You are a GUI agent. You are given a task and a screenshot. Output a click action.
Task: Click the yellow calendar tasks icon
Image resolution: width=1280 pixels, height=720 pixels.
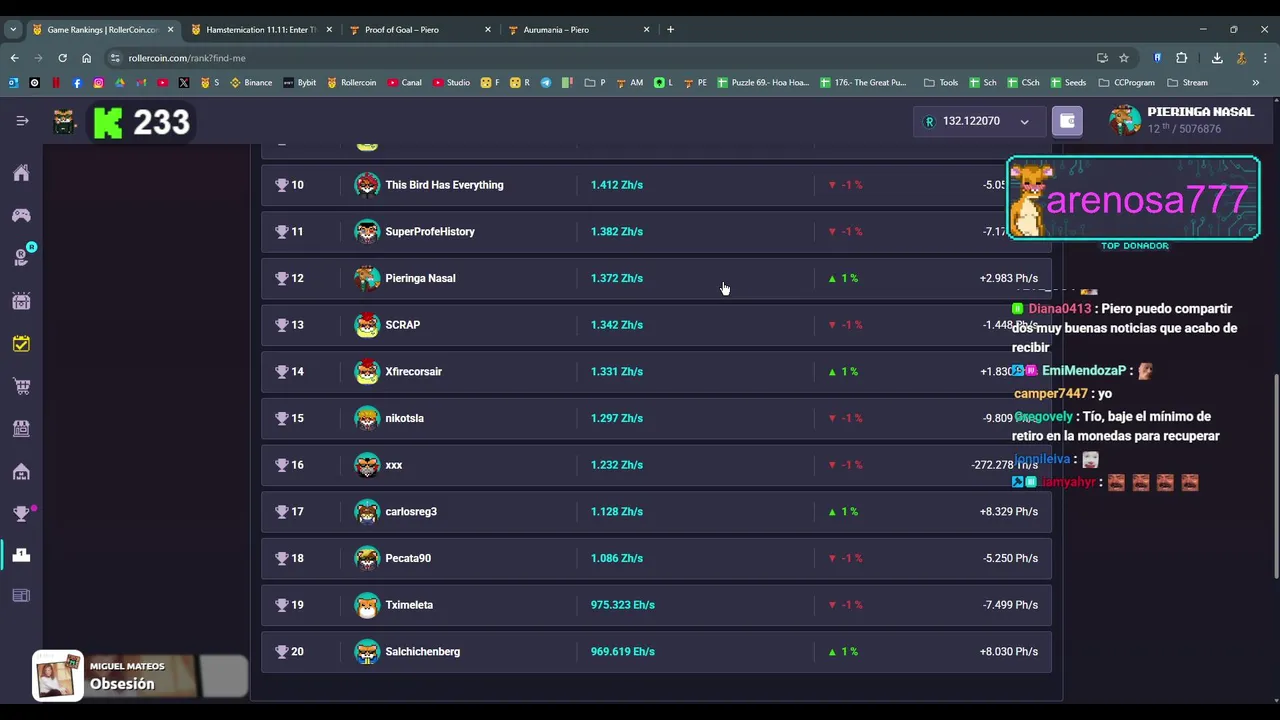pyautogui.click(x=21, y=344)
